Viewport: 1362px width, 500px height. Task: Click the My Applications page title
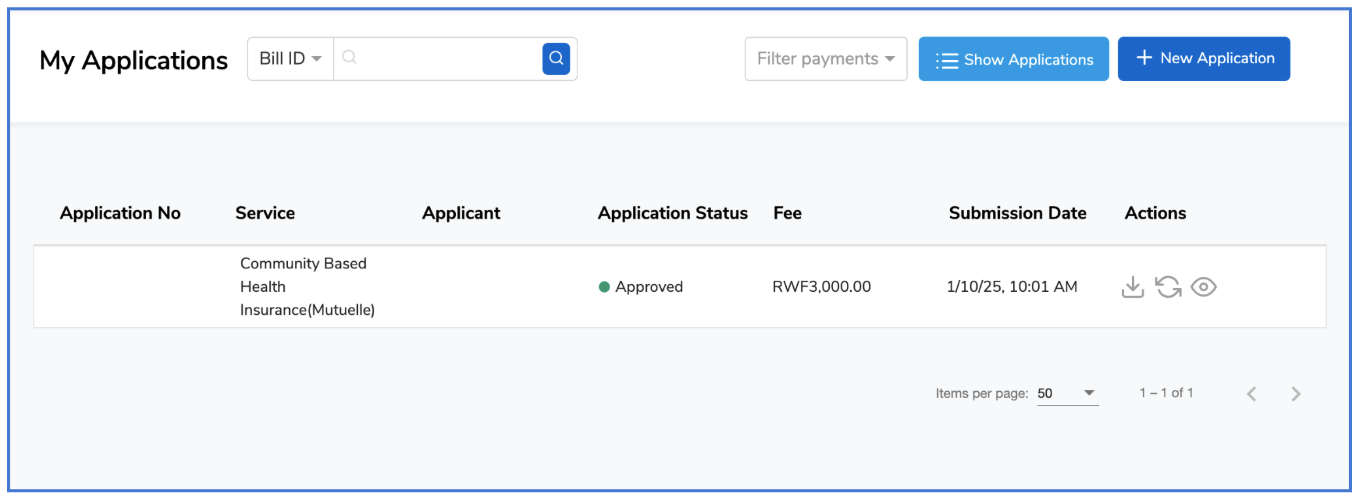[x=134, y=61]
